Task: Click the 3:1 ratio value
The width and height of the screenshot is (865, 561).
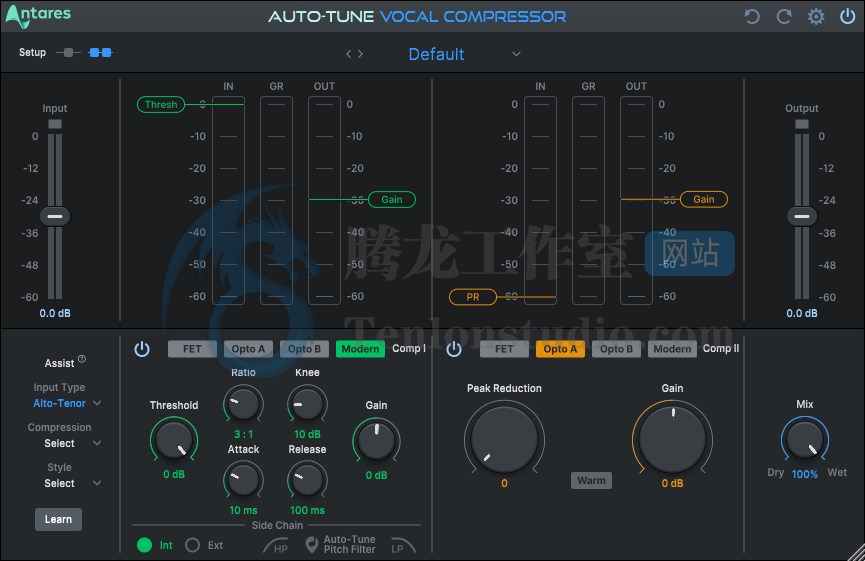Action: [x=243, y=434]
